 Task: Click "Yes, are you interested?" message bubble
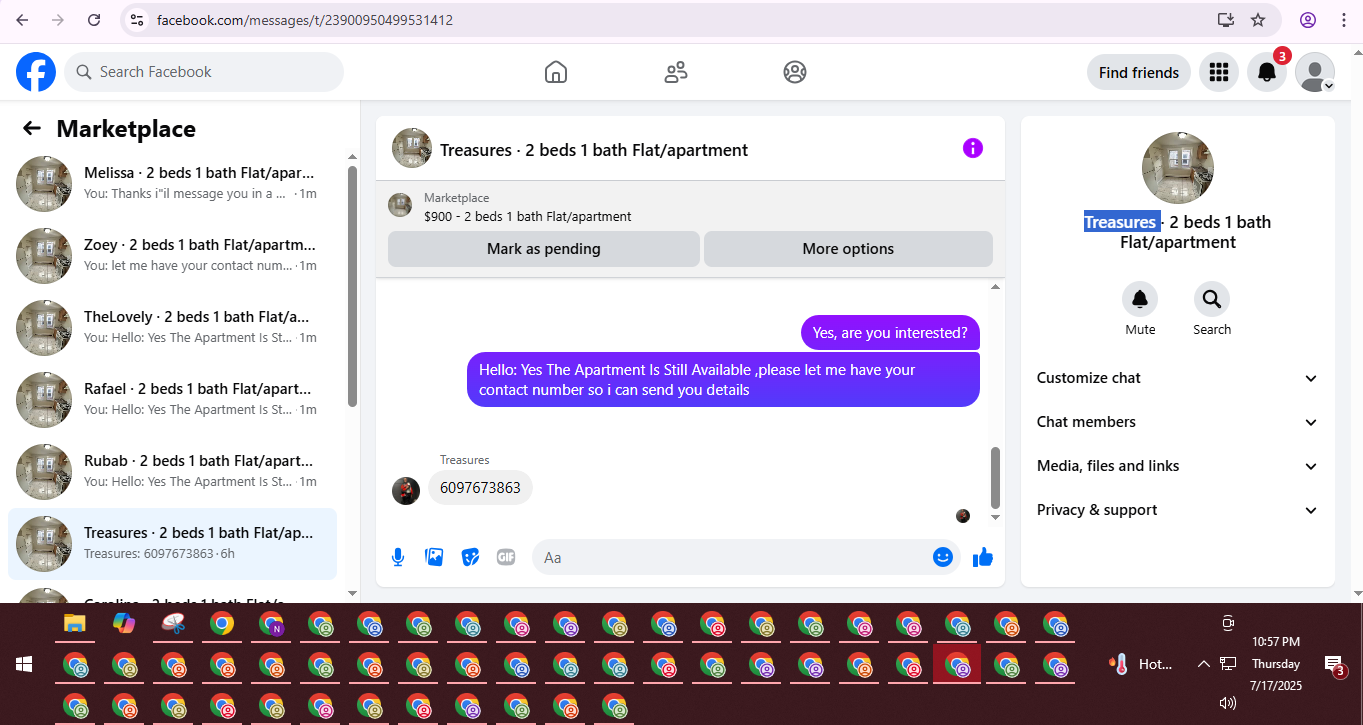(x=890, y=333)
